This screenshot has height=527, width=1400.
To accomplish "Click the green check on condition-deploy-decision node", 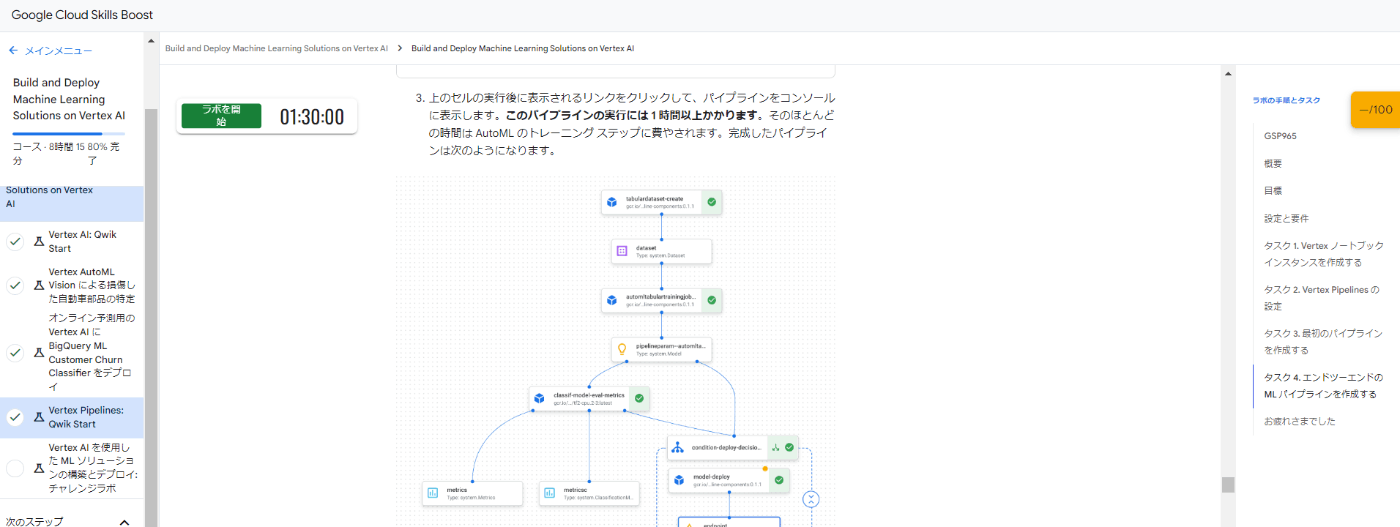I will [790, 447].
